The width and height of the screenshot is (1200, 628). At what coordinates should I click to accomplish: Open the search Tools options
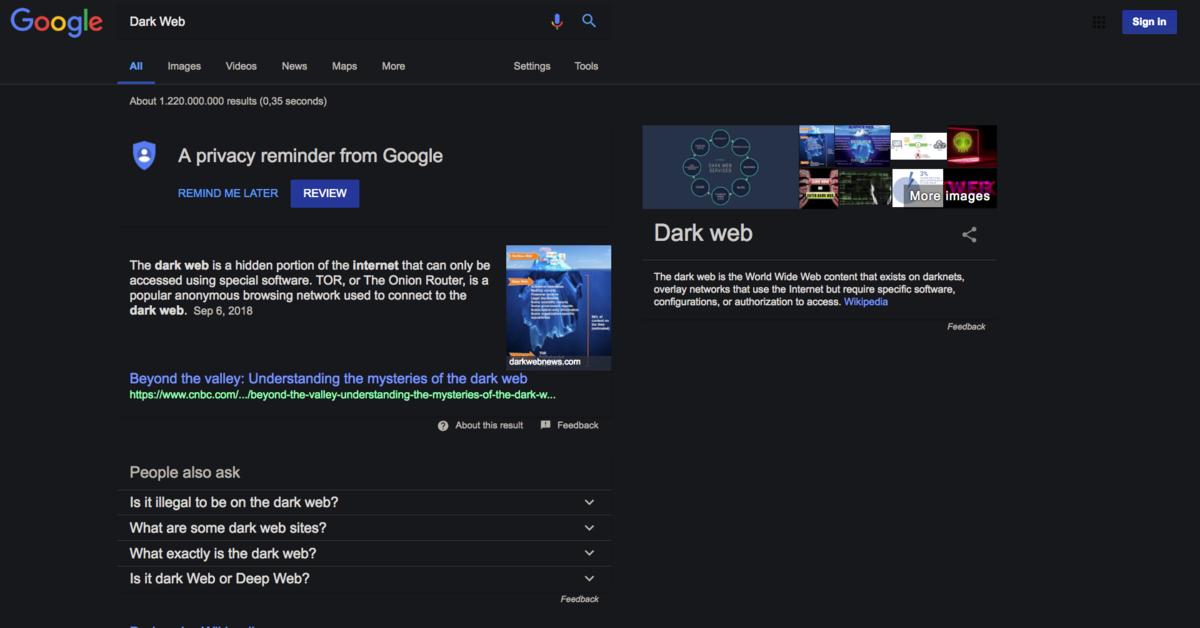point(586,66)
